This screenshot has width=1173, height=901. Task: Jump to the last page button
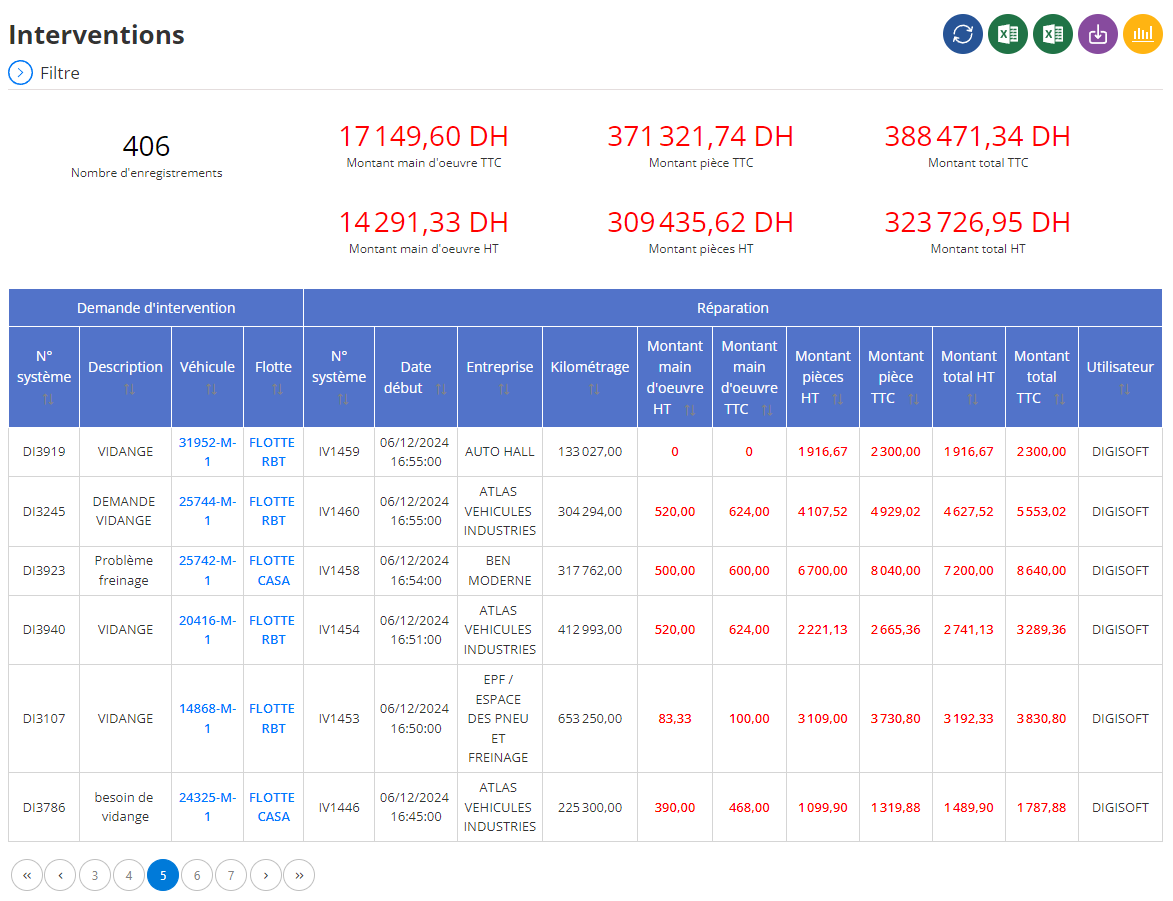pos(299,876)
